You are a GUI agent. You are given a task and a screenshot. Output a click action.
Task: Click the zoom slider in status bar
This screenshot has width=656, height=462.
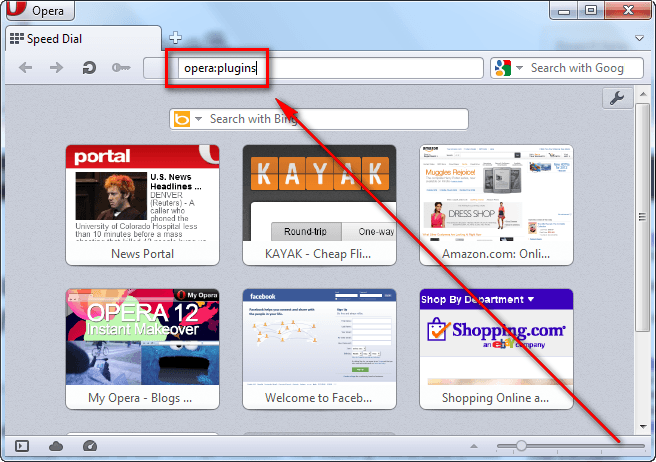point(521,445)
